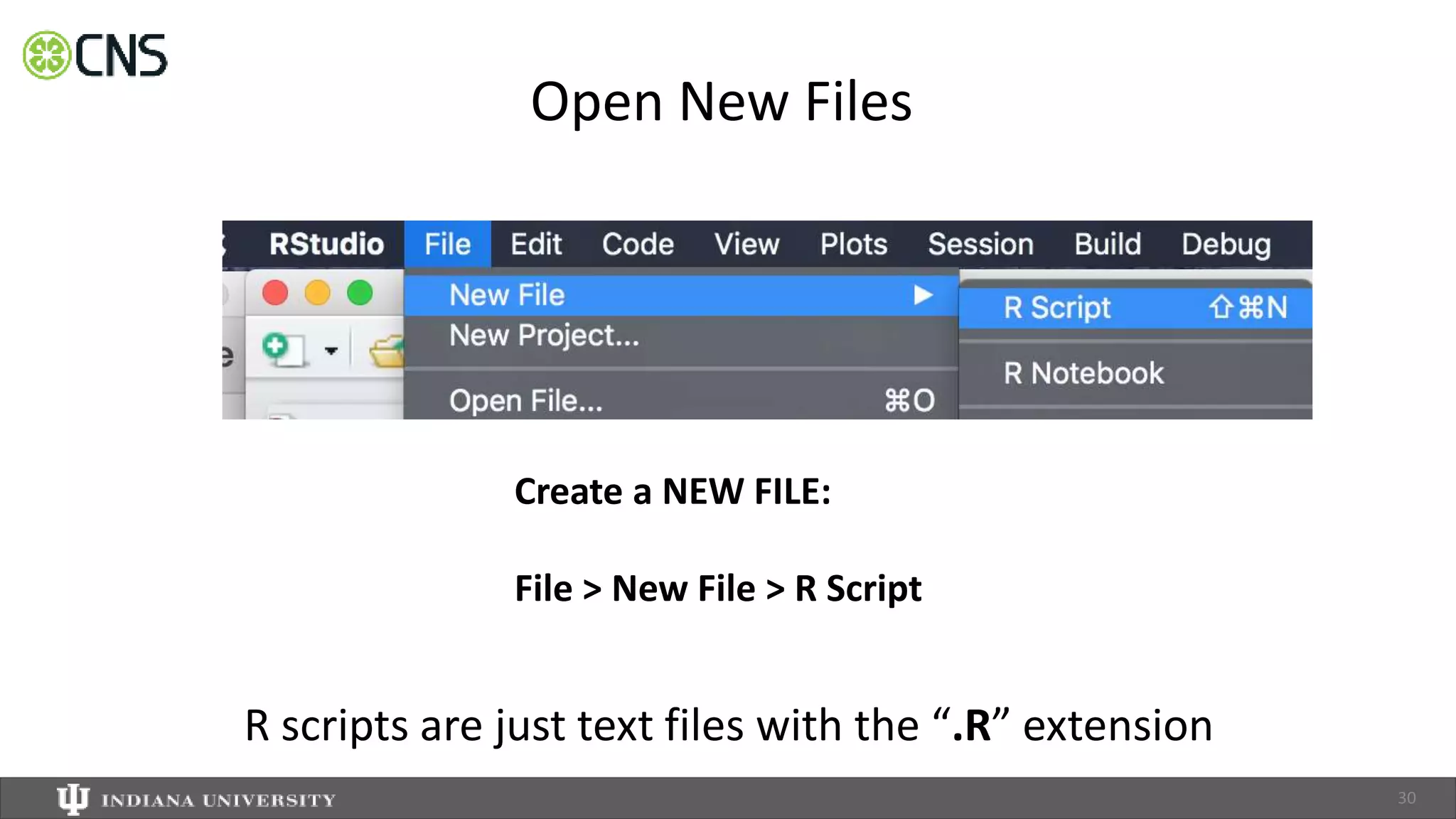Image resolution: width=1456 pixels, height=819 pixels.
Task: Open the File menu
Action: pyautogui.click(x=447, y=245)
